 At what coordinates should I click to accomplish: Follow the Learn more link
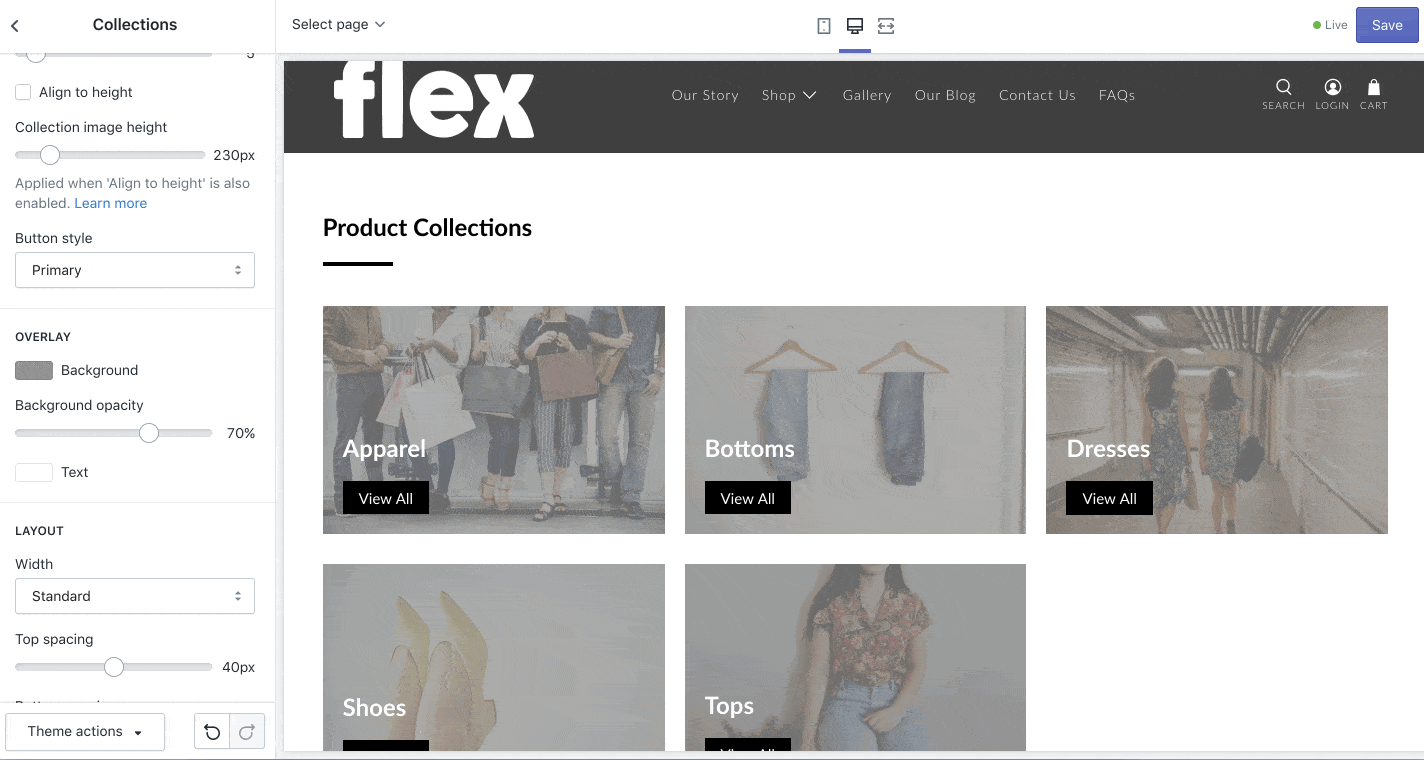click(110, 203)
